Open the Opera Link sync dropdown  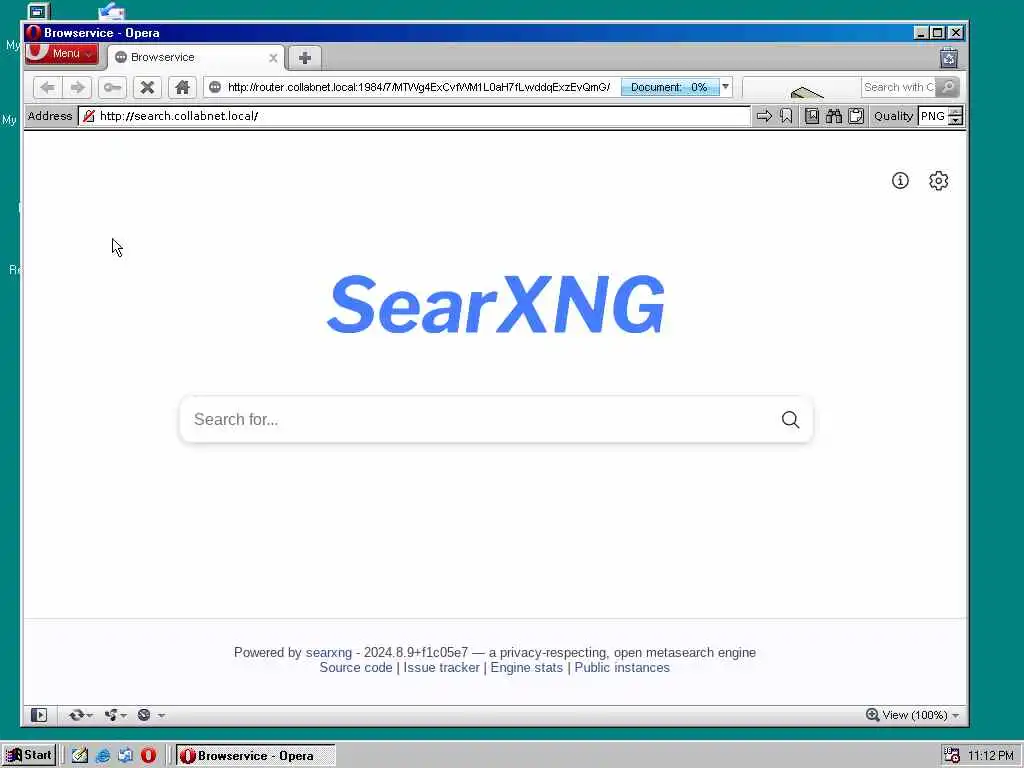click(x=80, y=715)
